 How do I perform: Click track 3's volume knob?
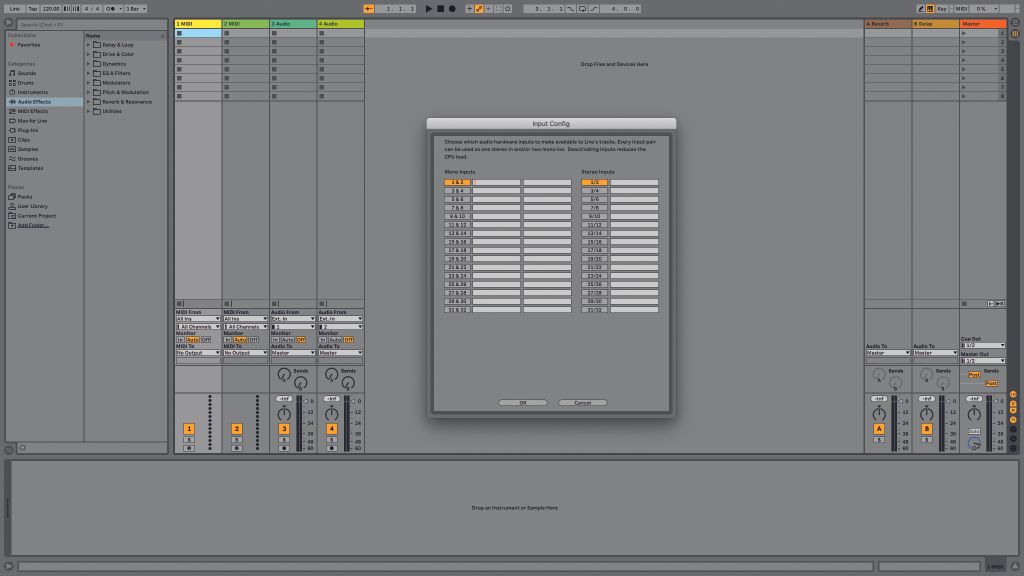point(284,414)
